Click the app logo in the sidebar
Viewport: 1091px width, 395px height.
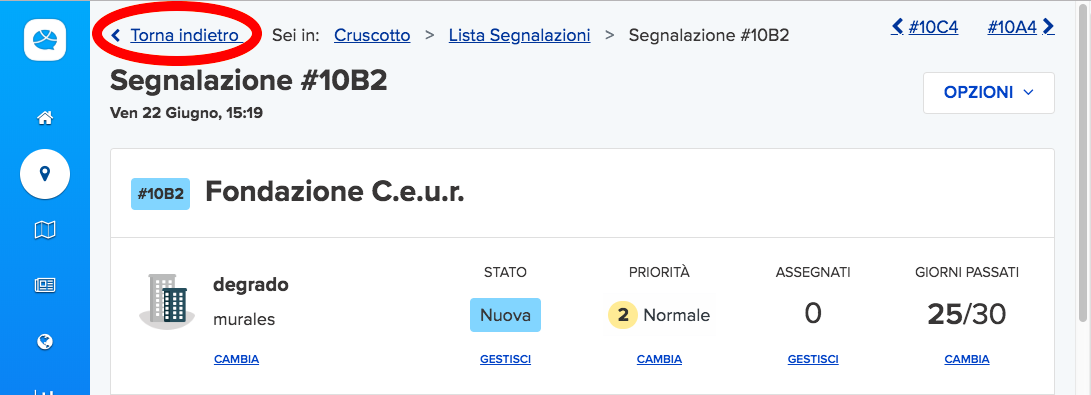pos(45,40)
